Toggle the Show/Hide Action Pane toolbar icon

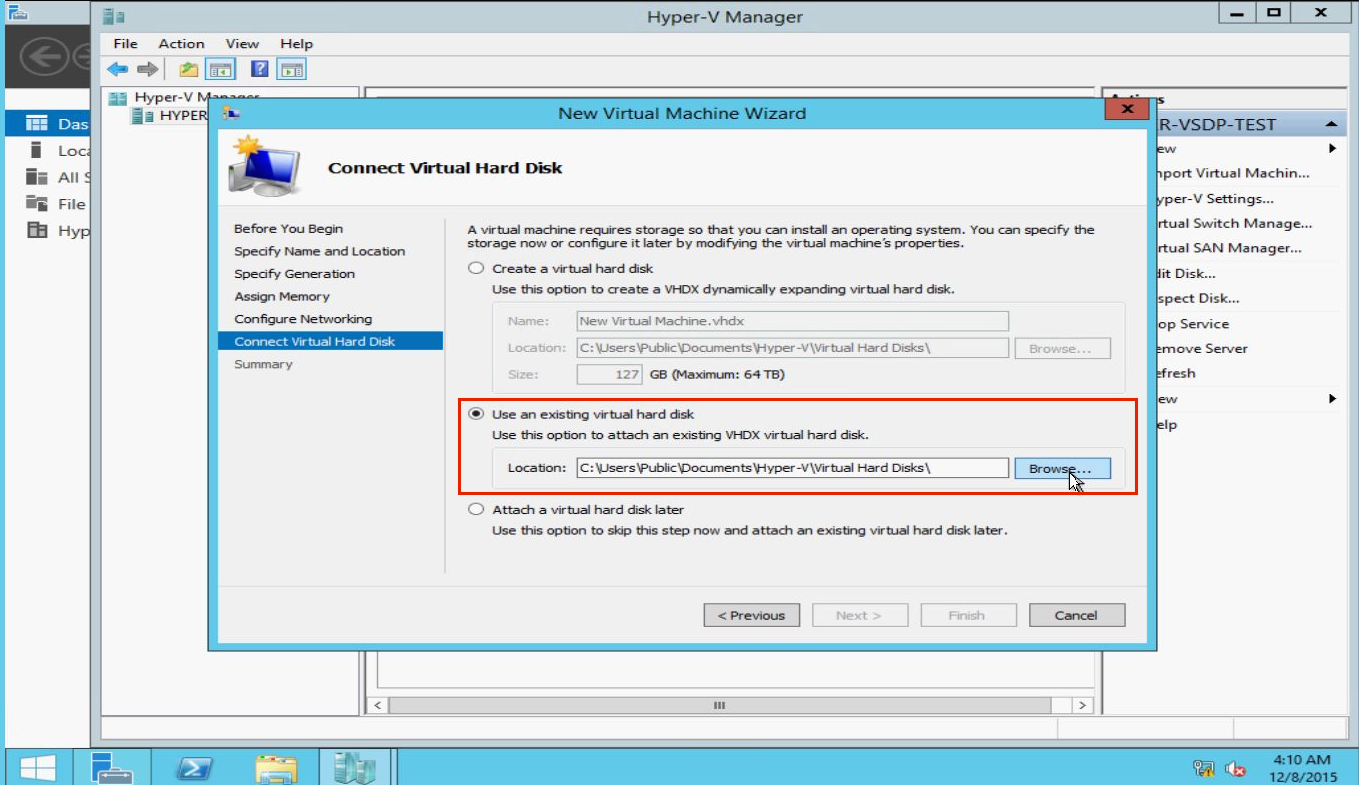coord(292,69)
